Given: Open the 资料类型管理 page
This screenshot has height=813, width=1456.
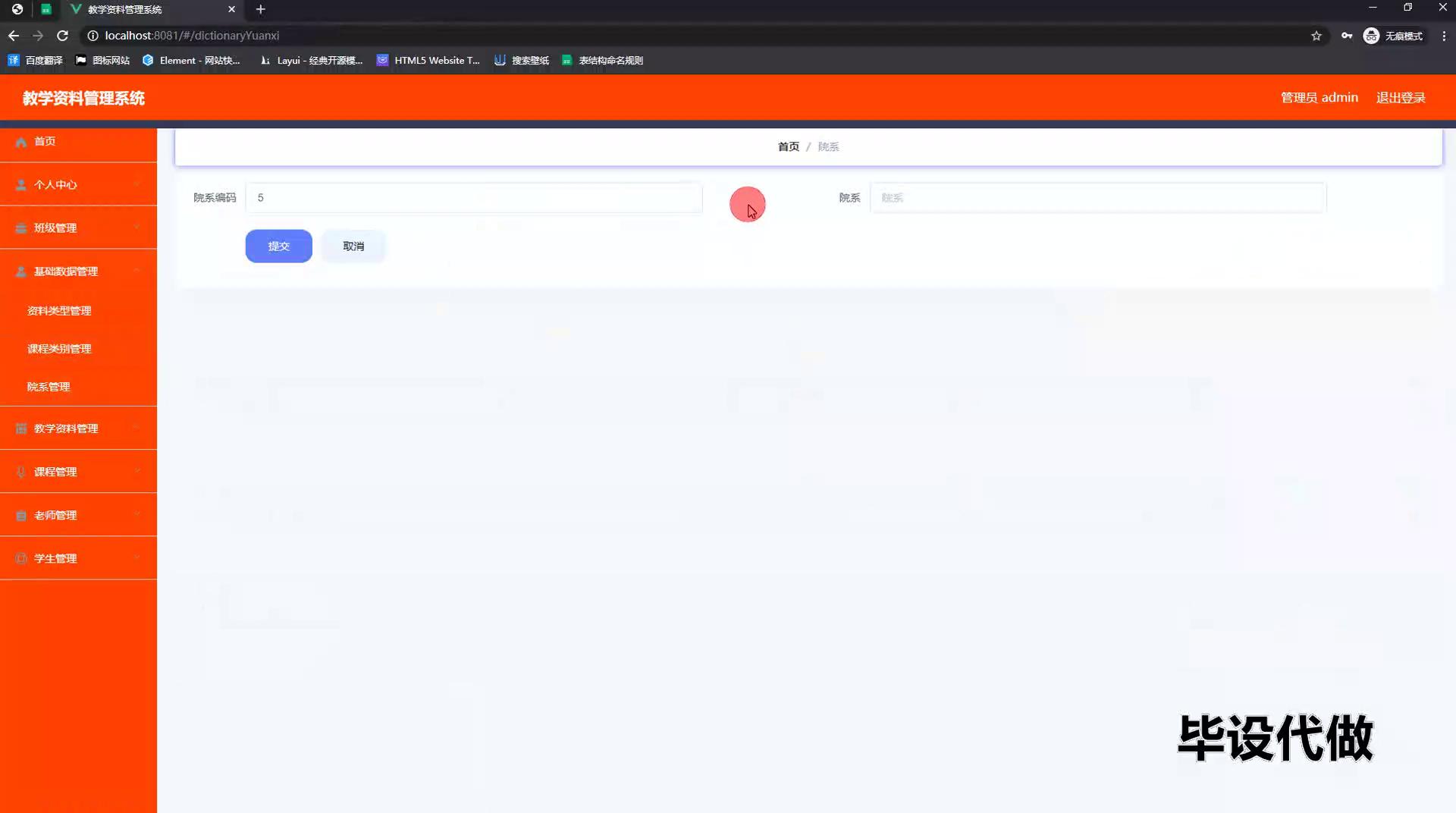Looking at the screenshot, I should (59, 310).
